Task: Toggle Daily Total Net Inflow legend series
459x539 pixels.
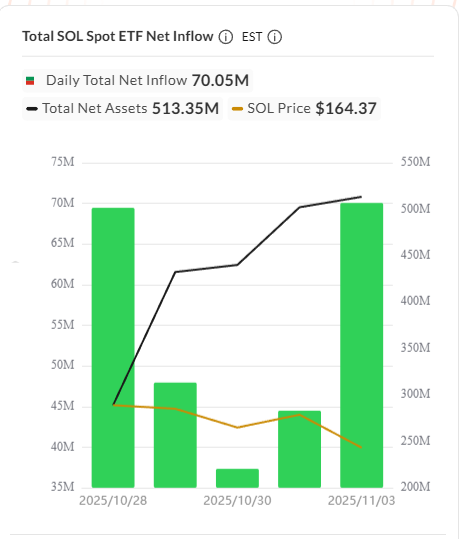Action: coord(138,80)
